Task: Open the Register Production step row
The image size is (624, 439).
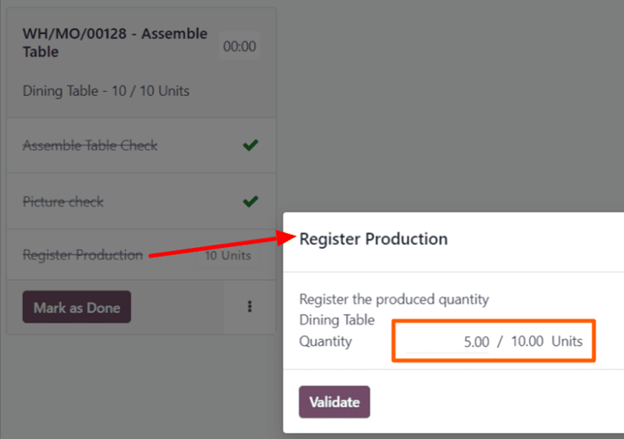Action: [83, 255]
